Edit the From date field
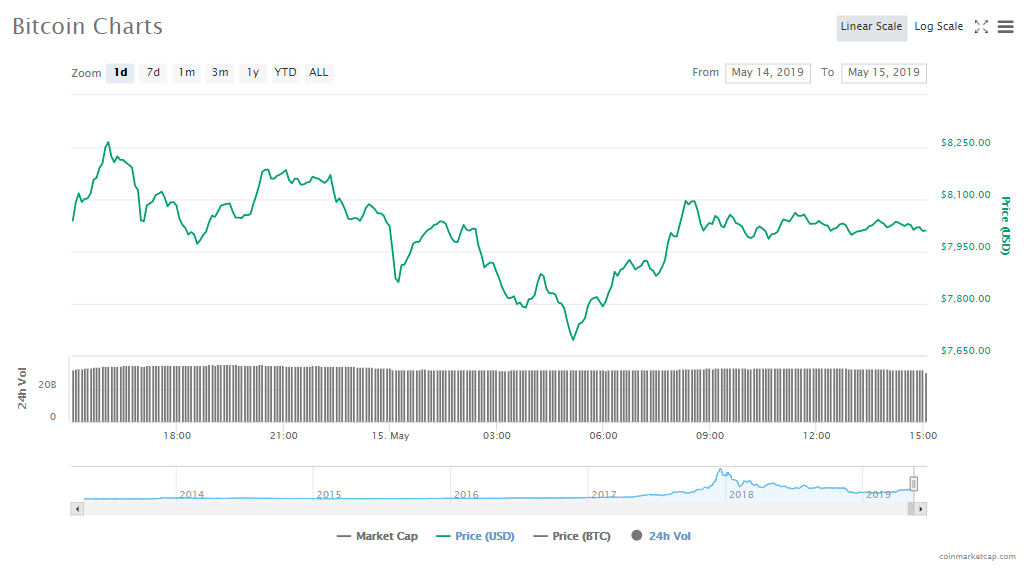Screen dimensions: 1034x570 pos(767,73)
